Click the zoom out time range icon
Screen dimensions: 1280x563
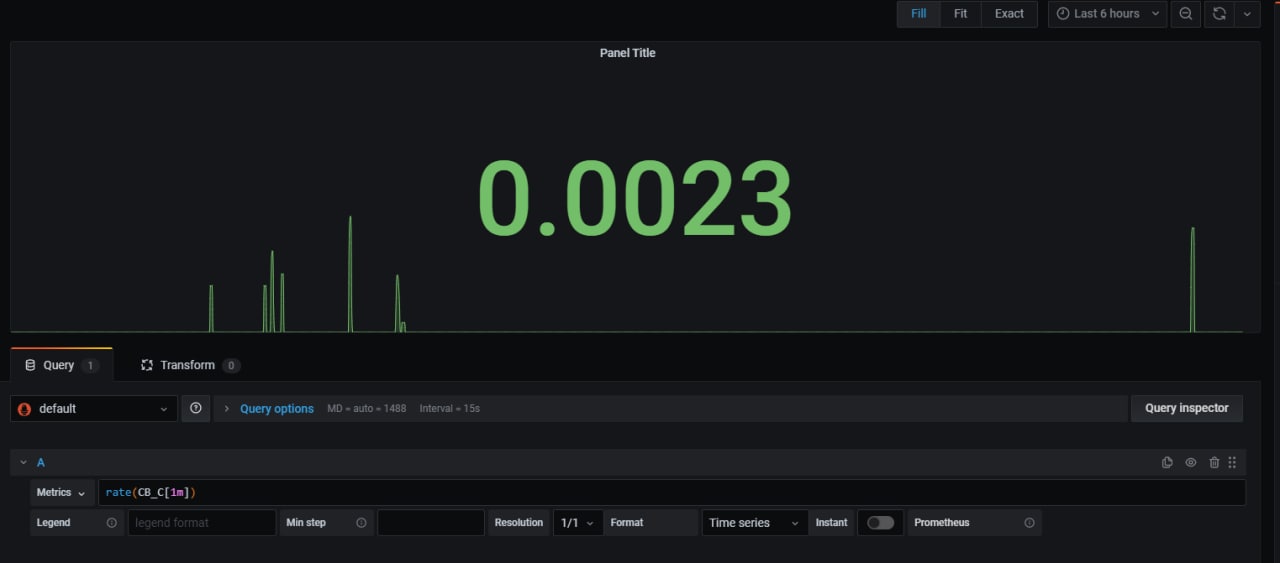tap(1185, 14)
